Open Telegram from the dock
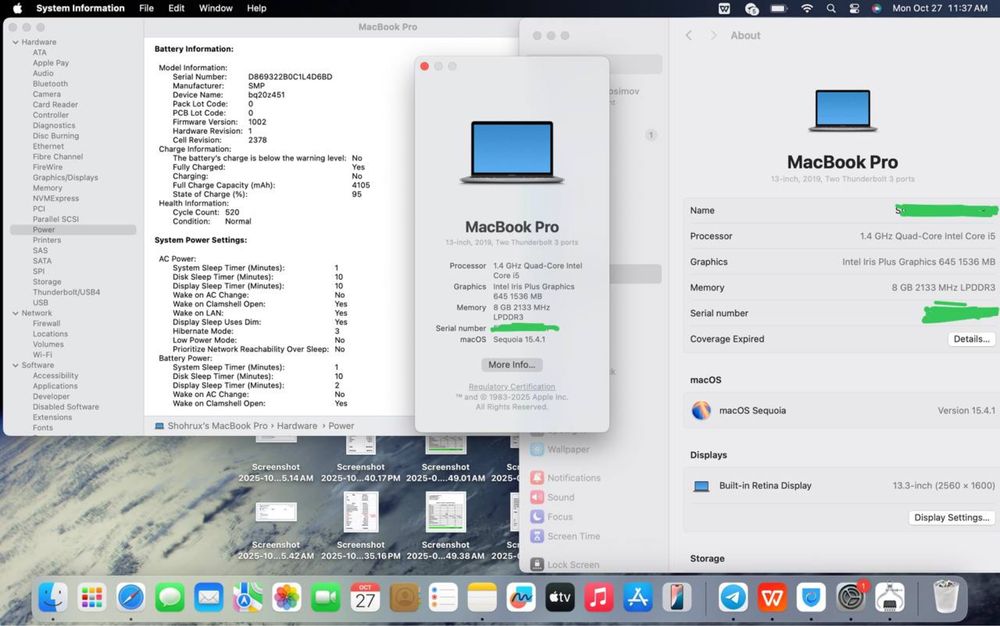Image resolution: width=1000 pixels, height=626 pixels. click(733, 598)
